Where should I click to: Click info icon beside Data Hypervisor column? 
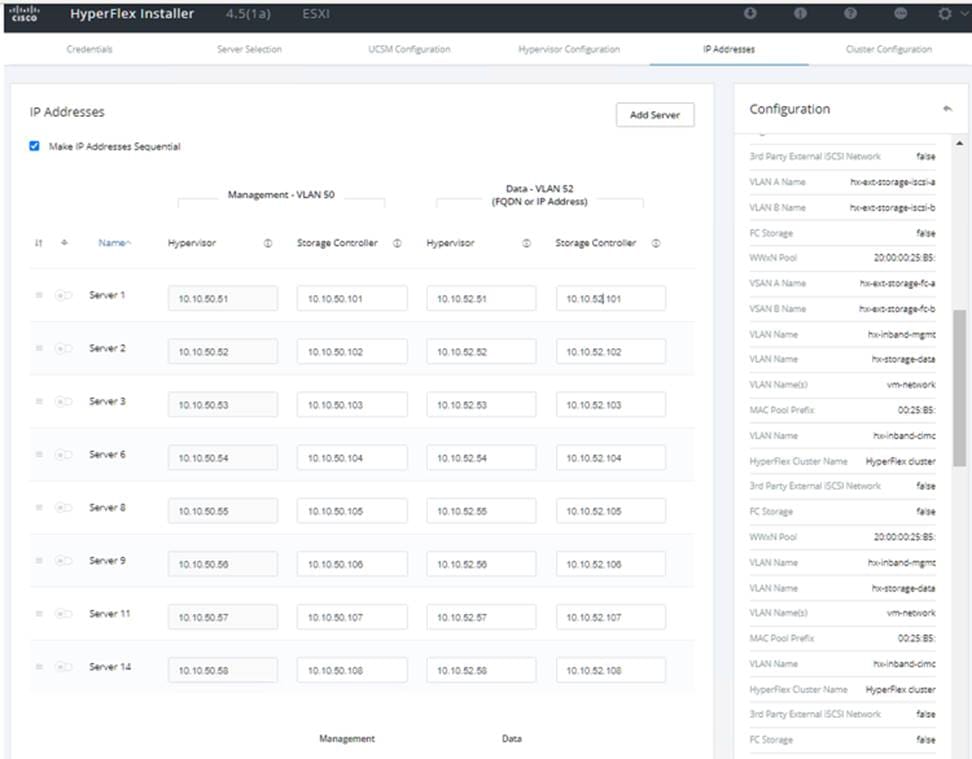526,243
